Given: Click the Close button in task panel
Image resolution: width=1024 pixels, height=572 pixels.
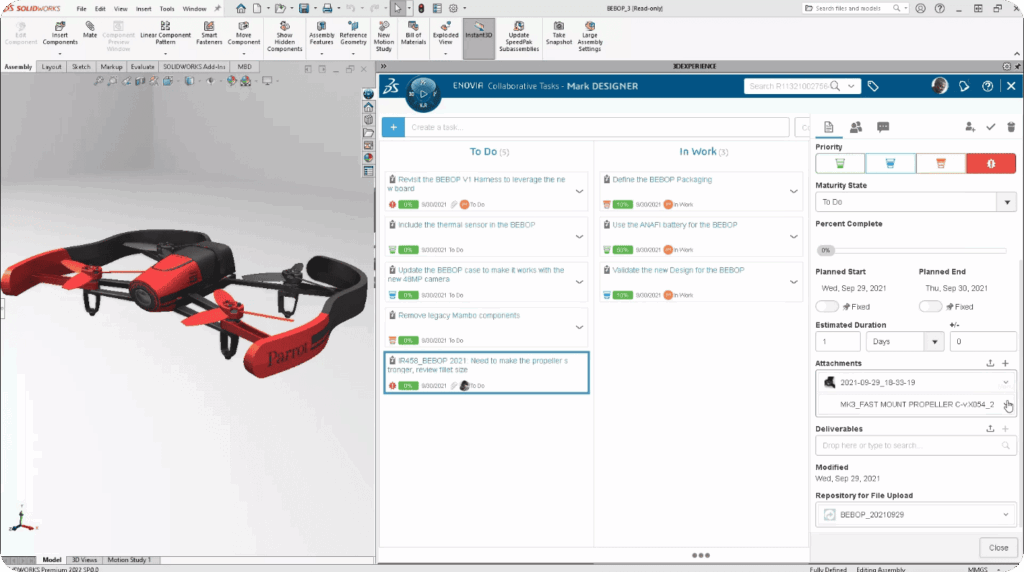Looking at the screenshot, I should pyautogui.click(x=998, y=548).
